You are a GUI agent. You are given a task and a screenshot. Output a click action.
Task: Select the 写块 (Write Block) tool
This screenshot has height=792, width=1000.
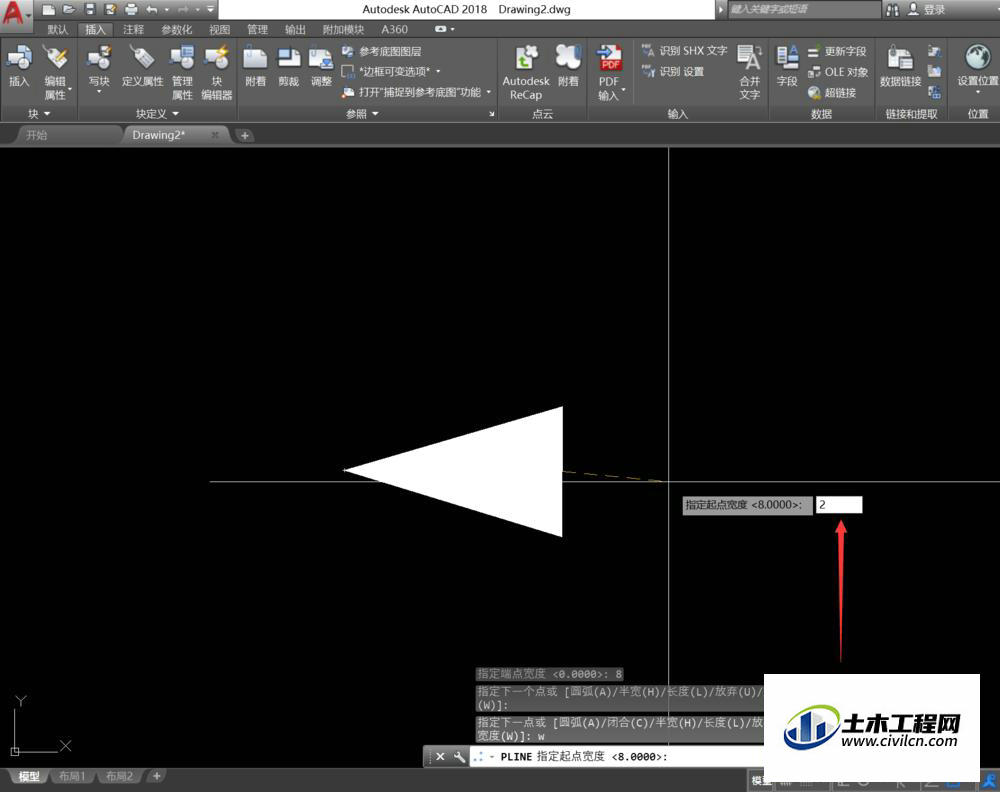click(99, 69)
